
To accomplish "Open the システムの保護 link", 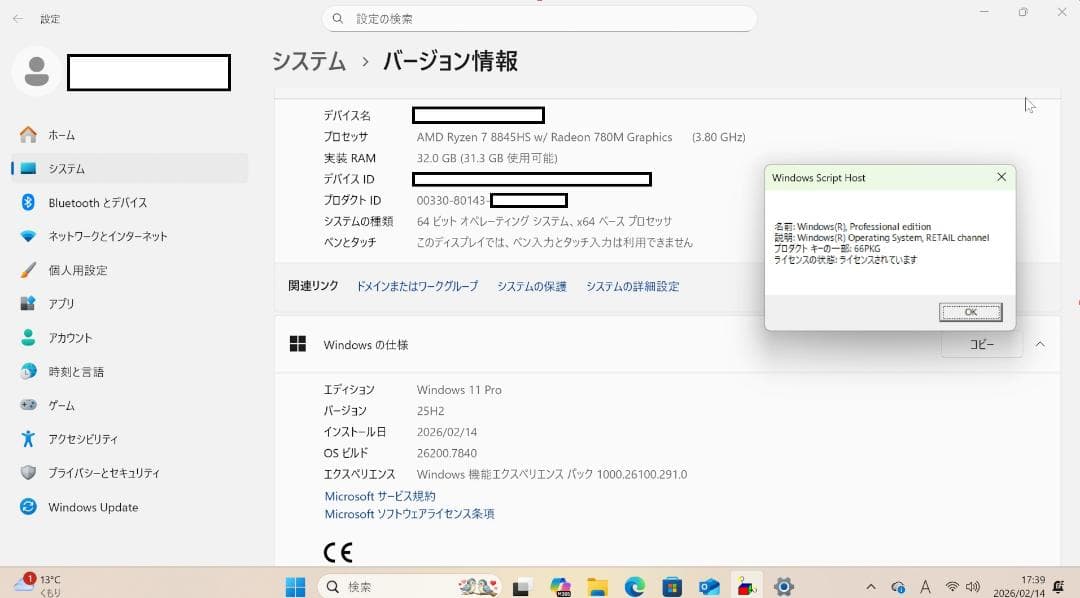I will [x=532, y=287].
